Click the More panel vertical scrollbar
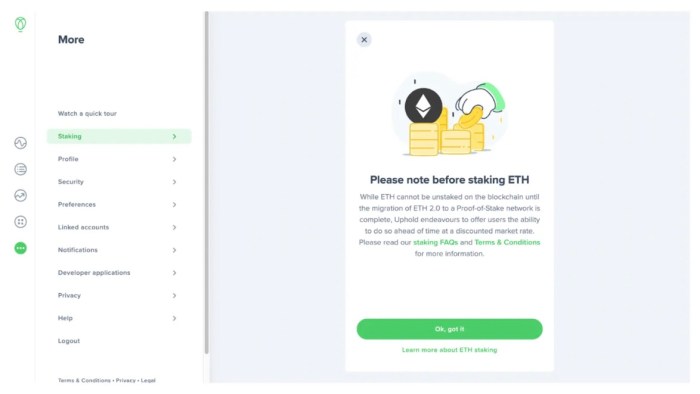The width and height of the screenshot is (700, 394). (206, 183)
